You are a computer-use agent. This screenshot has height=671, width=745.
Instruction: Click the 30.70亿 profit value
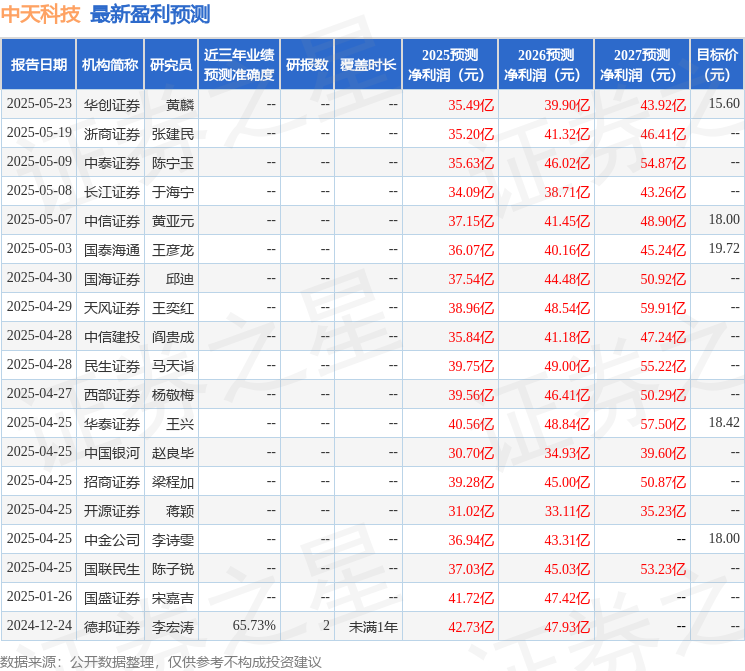click(471, 453)
